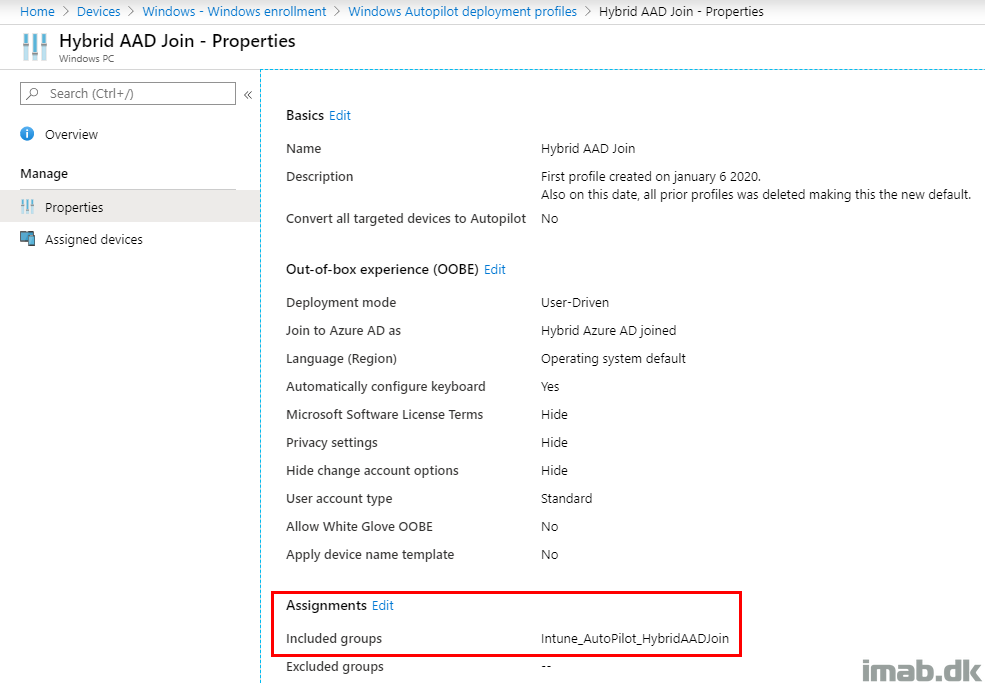This screenshot has height=683, width=985.
Task: Click the Apply device name template label
Action: (x=370, y=555)
